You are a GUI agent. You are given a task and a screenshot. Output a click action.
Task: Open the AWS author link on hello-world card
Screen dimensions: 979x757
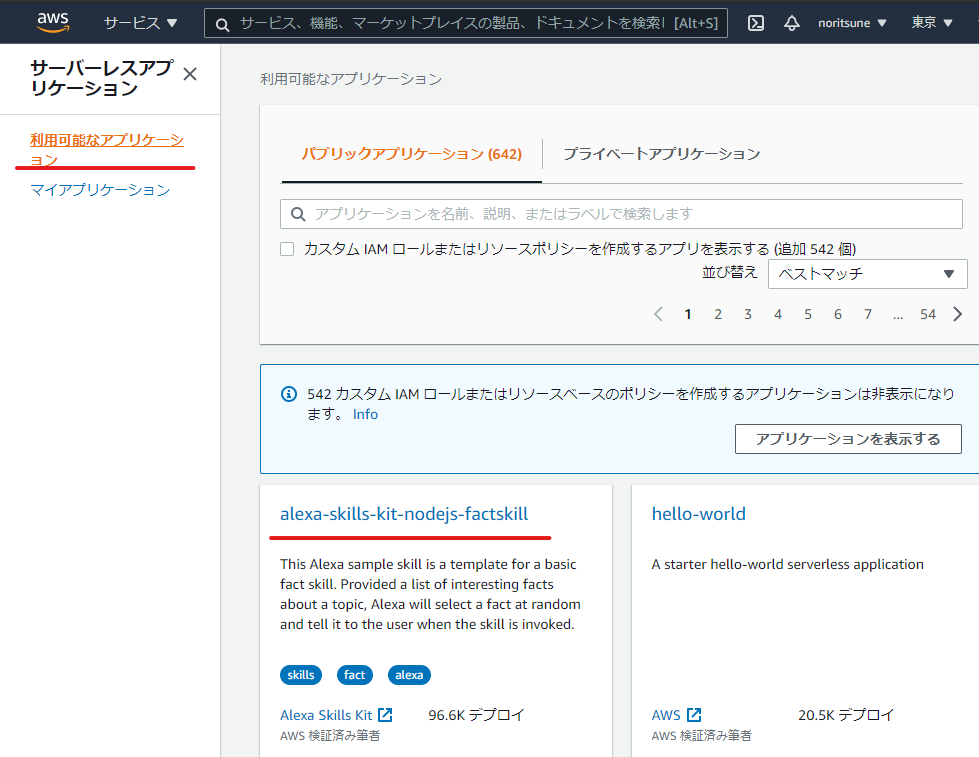click(x=666, y=715)
